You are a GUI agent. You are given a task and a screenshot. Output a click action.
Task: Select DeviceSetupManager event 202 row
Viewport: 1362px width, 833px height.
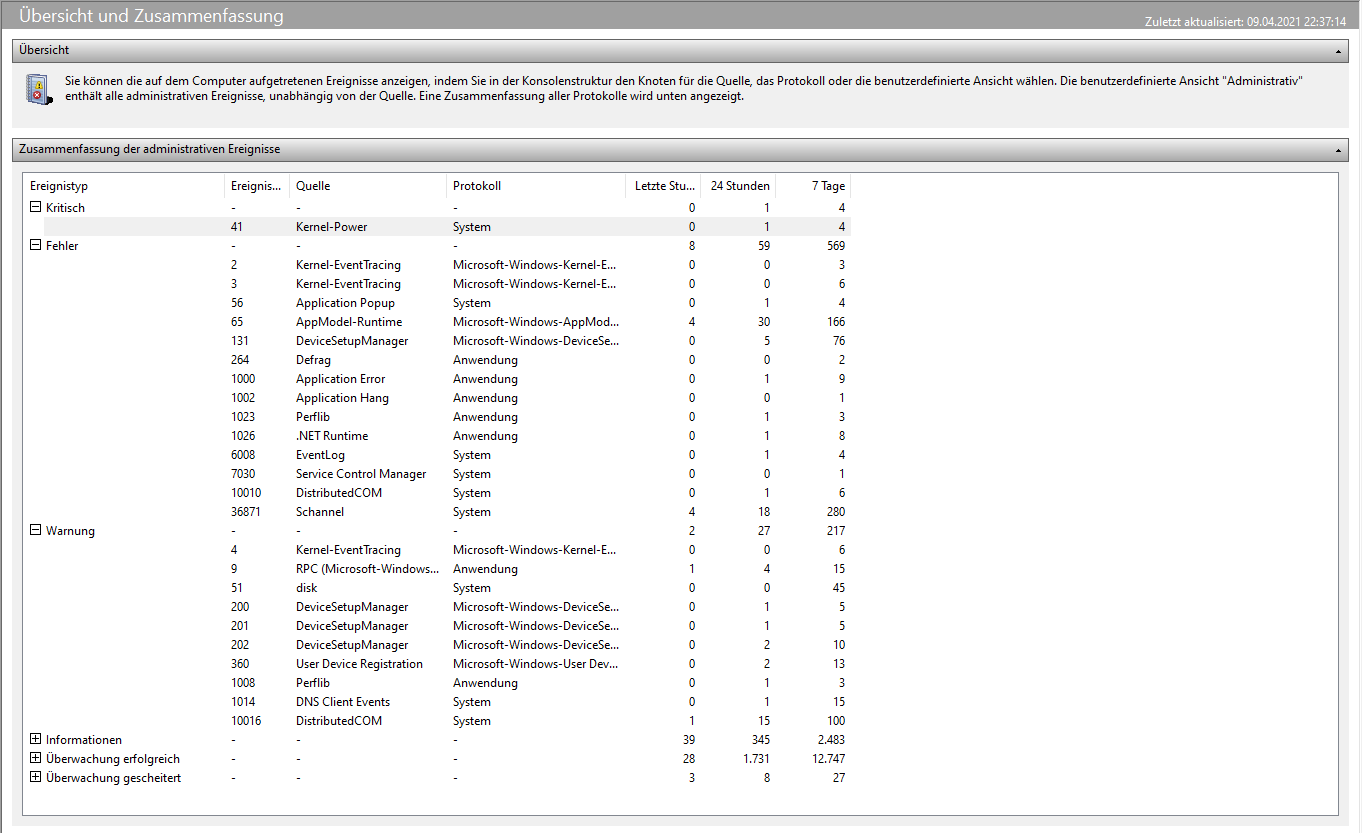447,645
